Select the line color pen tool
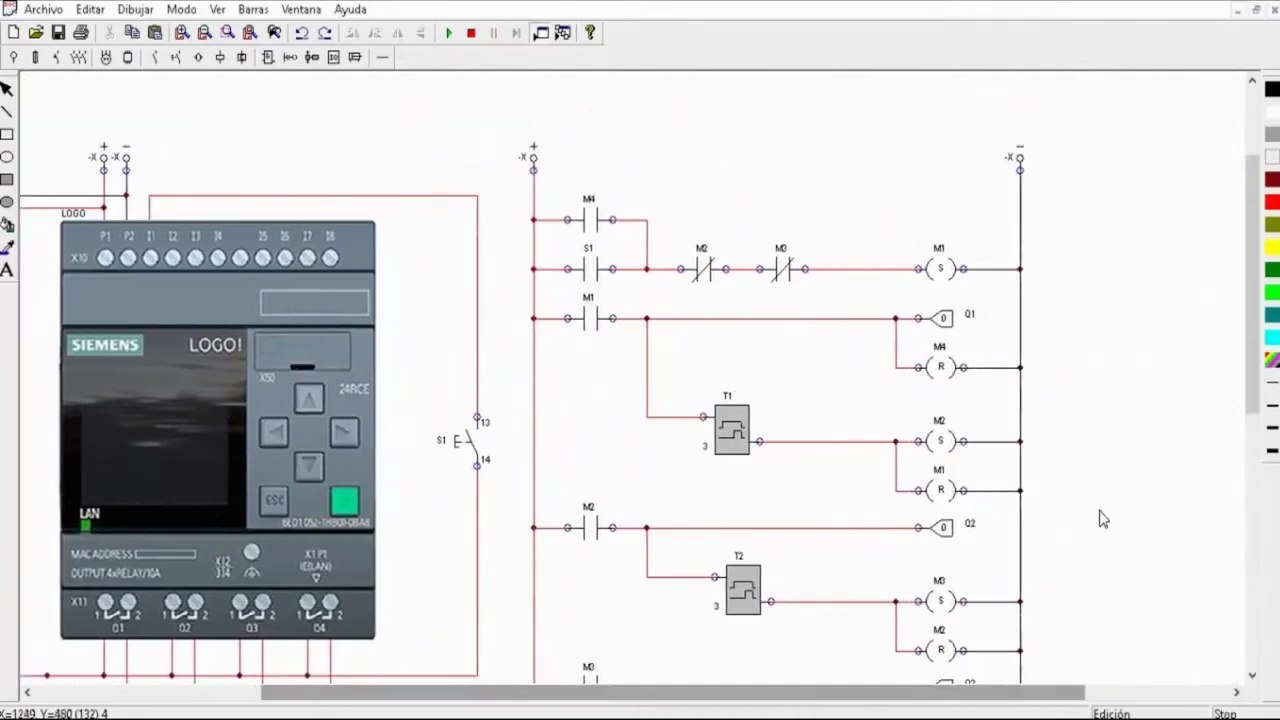The width and height of the screenshot is (1280, 720). tap(7, 247)
